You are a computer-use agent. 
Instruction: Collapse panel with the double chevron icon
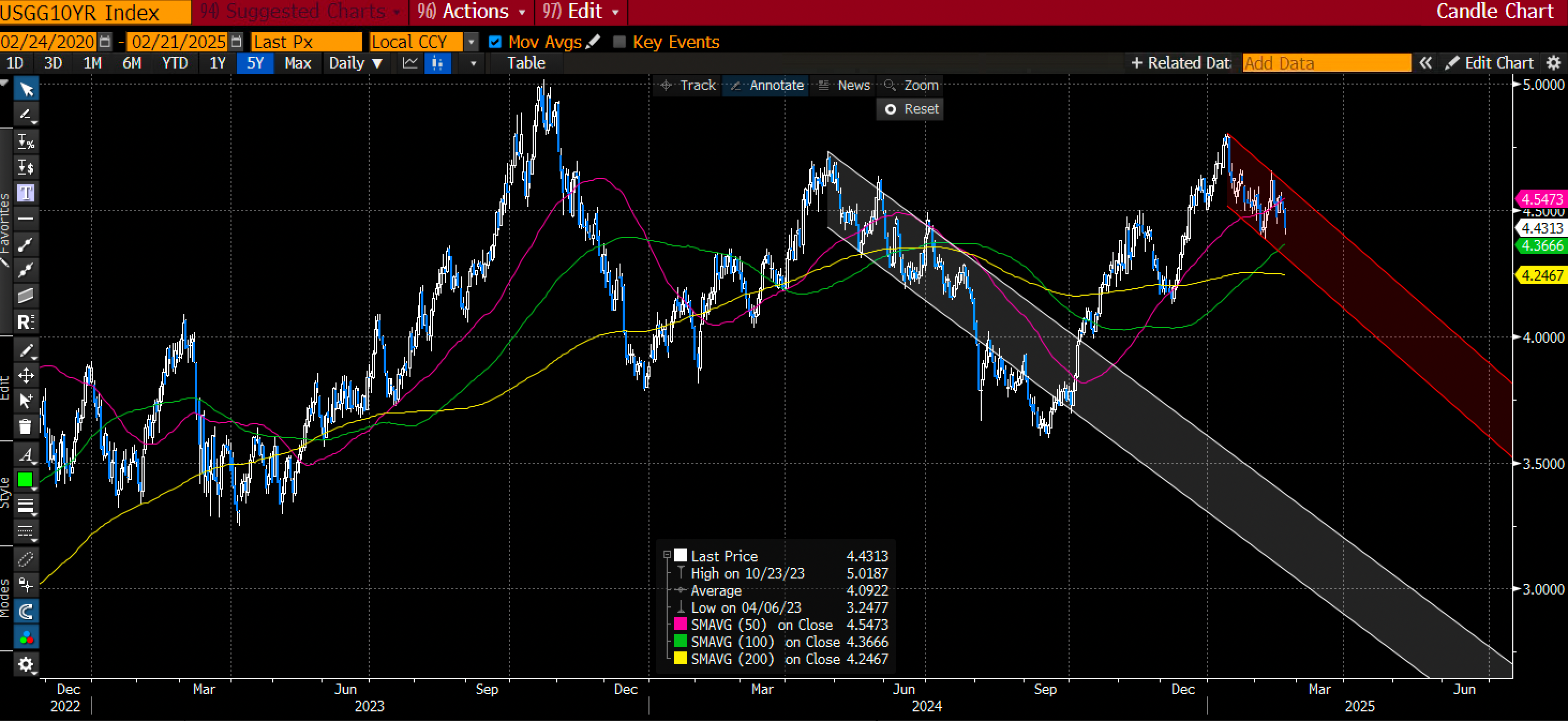tap(1425, 63)
